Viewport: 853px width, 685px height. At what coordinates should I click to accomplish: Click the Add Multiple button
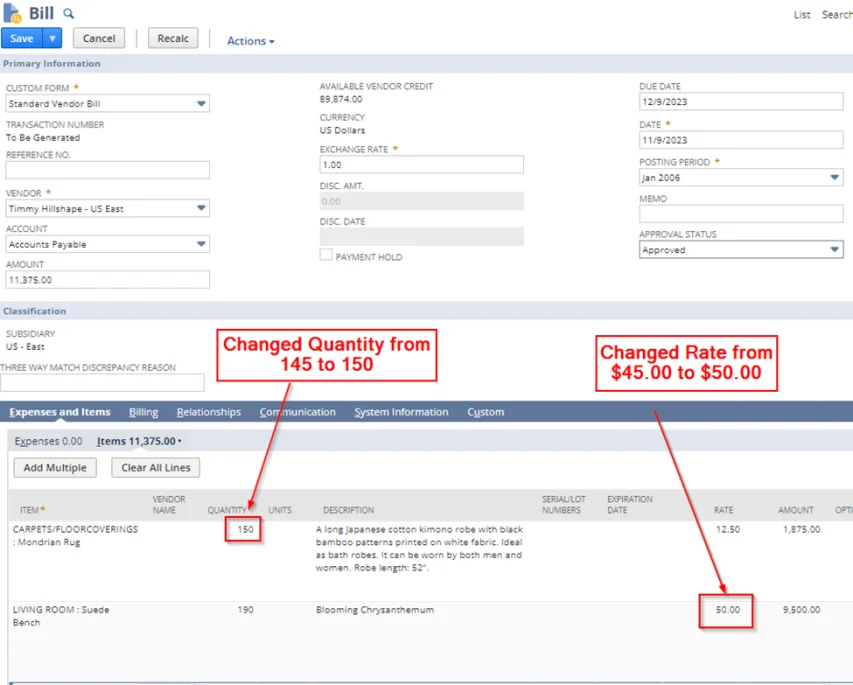[55, 467]
